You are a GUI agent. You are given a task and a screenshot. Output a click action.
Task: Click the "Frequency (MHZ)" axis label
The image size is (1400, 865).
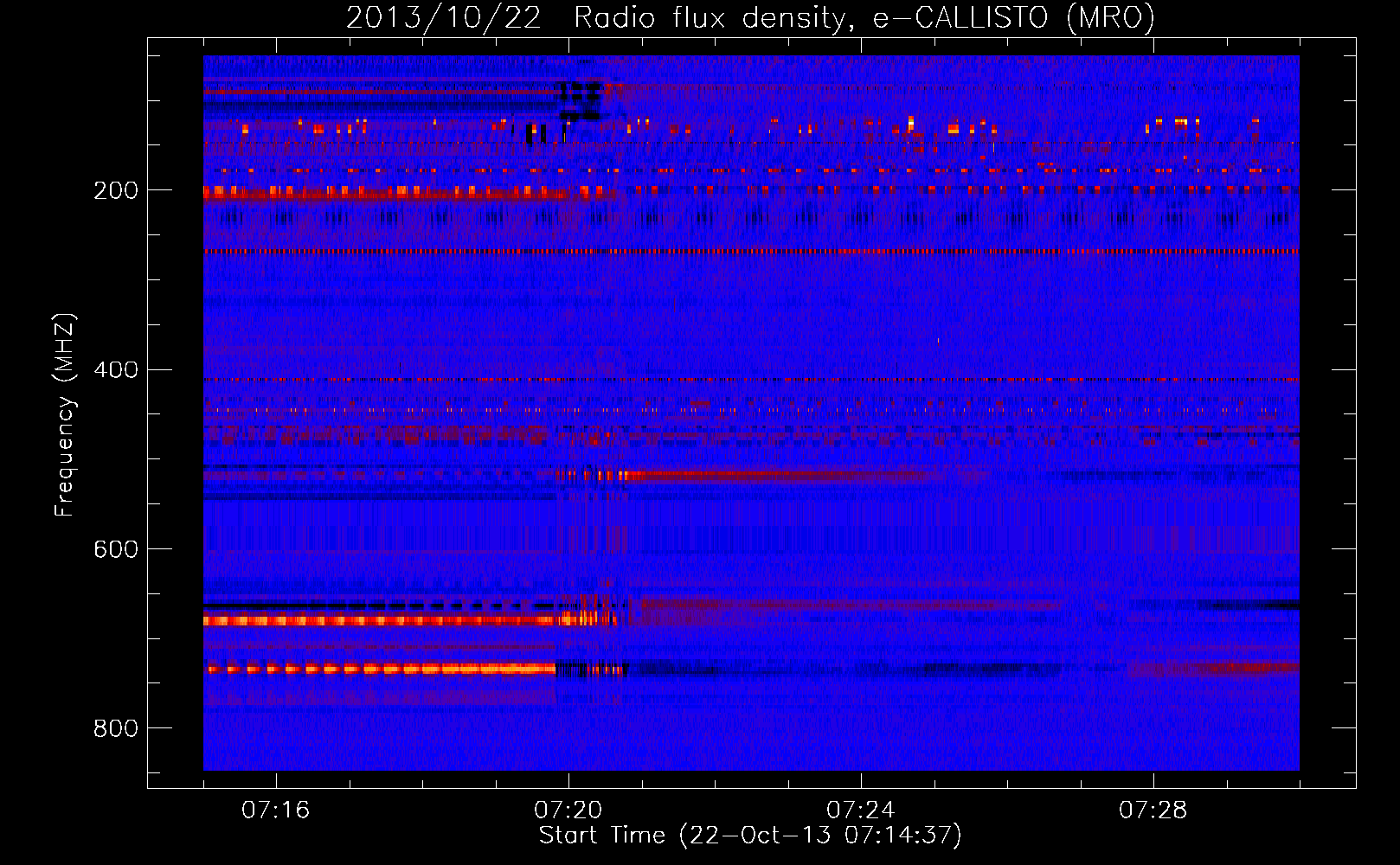(64, 414)
